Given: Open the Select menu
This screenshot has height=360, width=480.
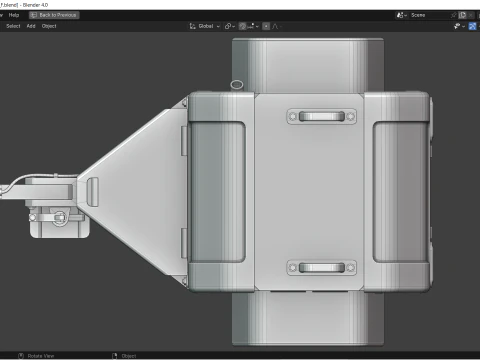Looking at the screenshot, I should pos(13,26).
